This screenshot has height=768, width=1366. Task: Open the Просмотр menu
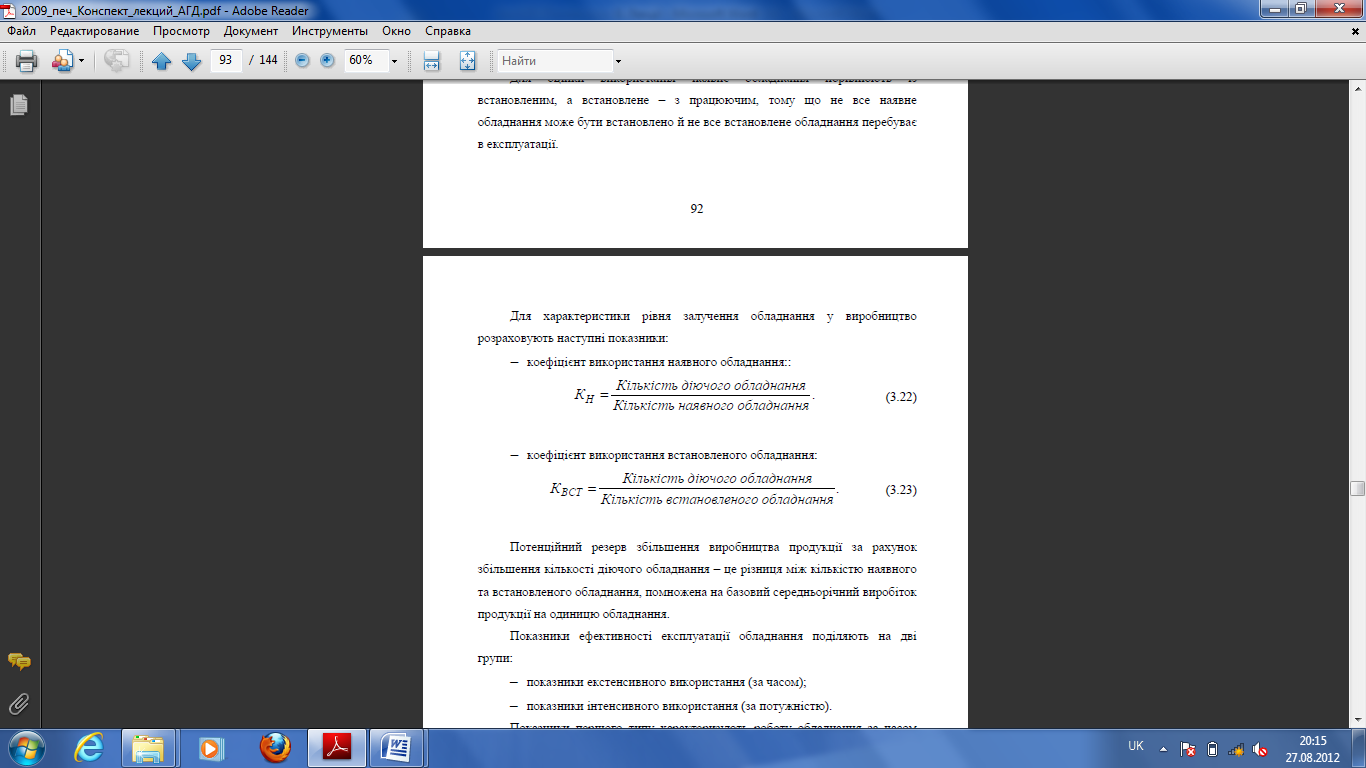(x=181, y=31)
